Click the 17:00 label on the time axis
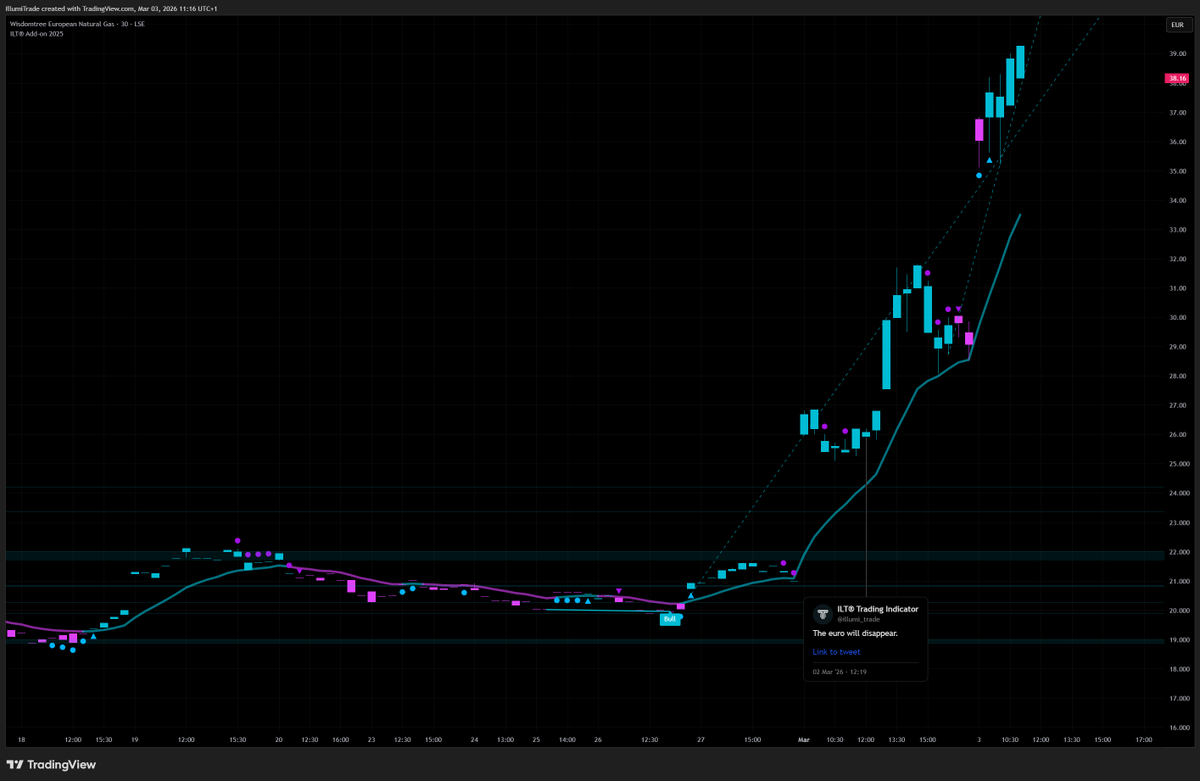Viewport: 1200px width, 781px height. [x=1144, y=740]
